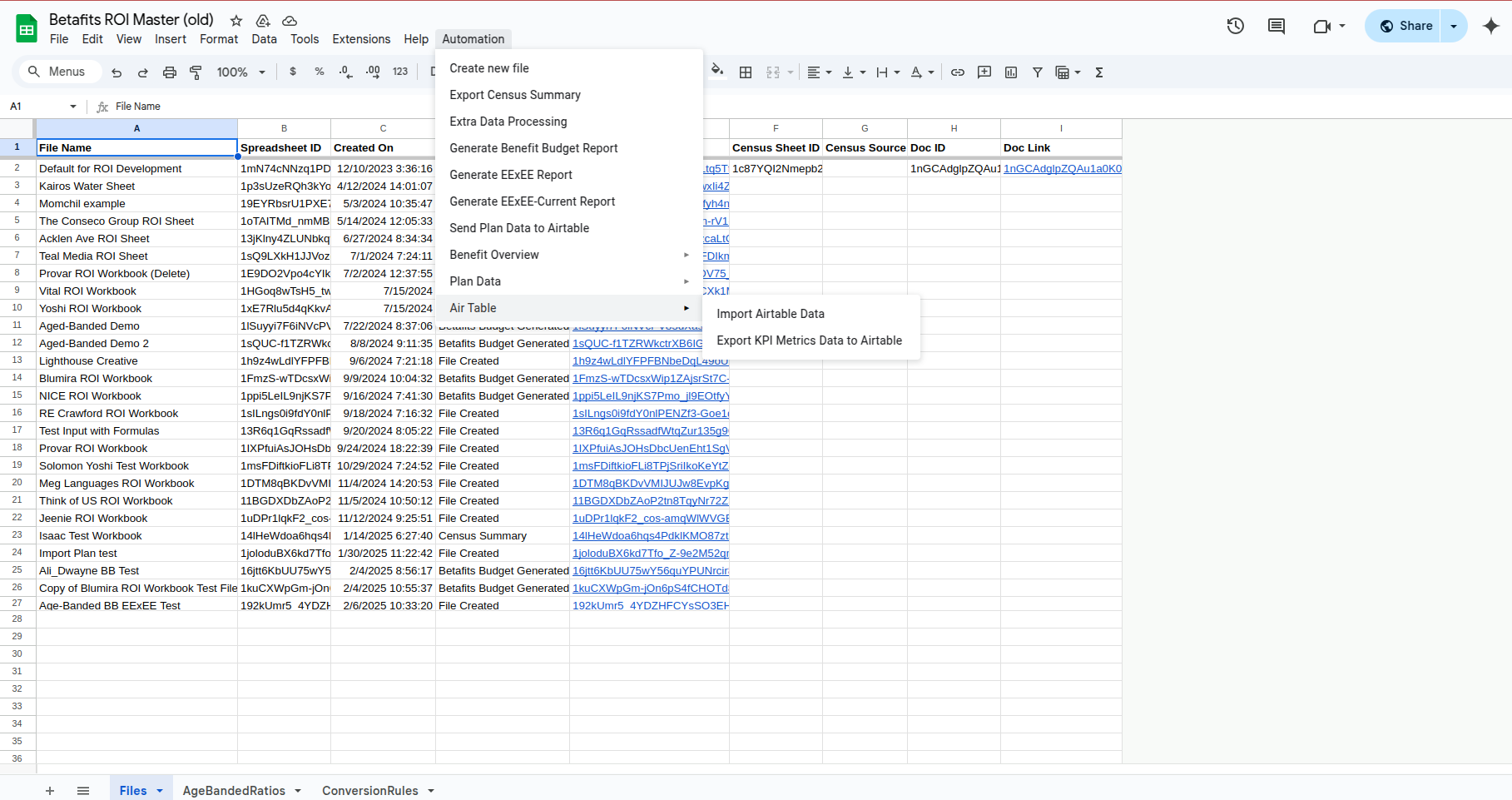
Task: Create a filter with the funnel icon
Action: pyautogui.click(x=1038, y=72)
